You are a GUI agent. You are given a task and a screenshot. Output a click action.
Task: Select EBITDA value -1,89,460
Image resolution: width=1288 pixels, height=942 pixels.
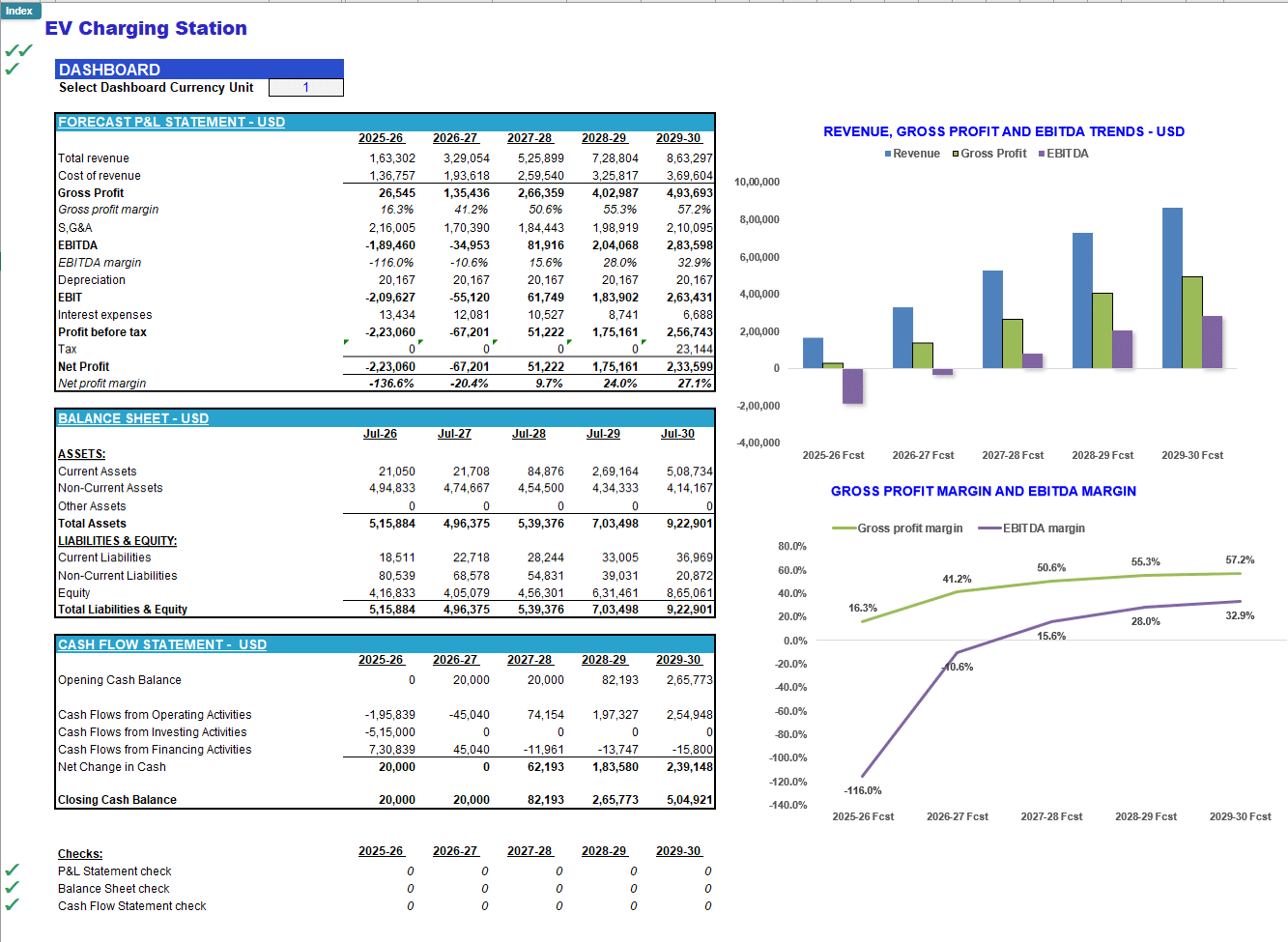[x=390, y=245]
